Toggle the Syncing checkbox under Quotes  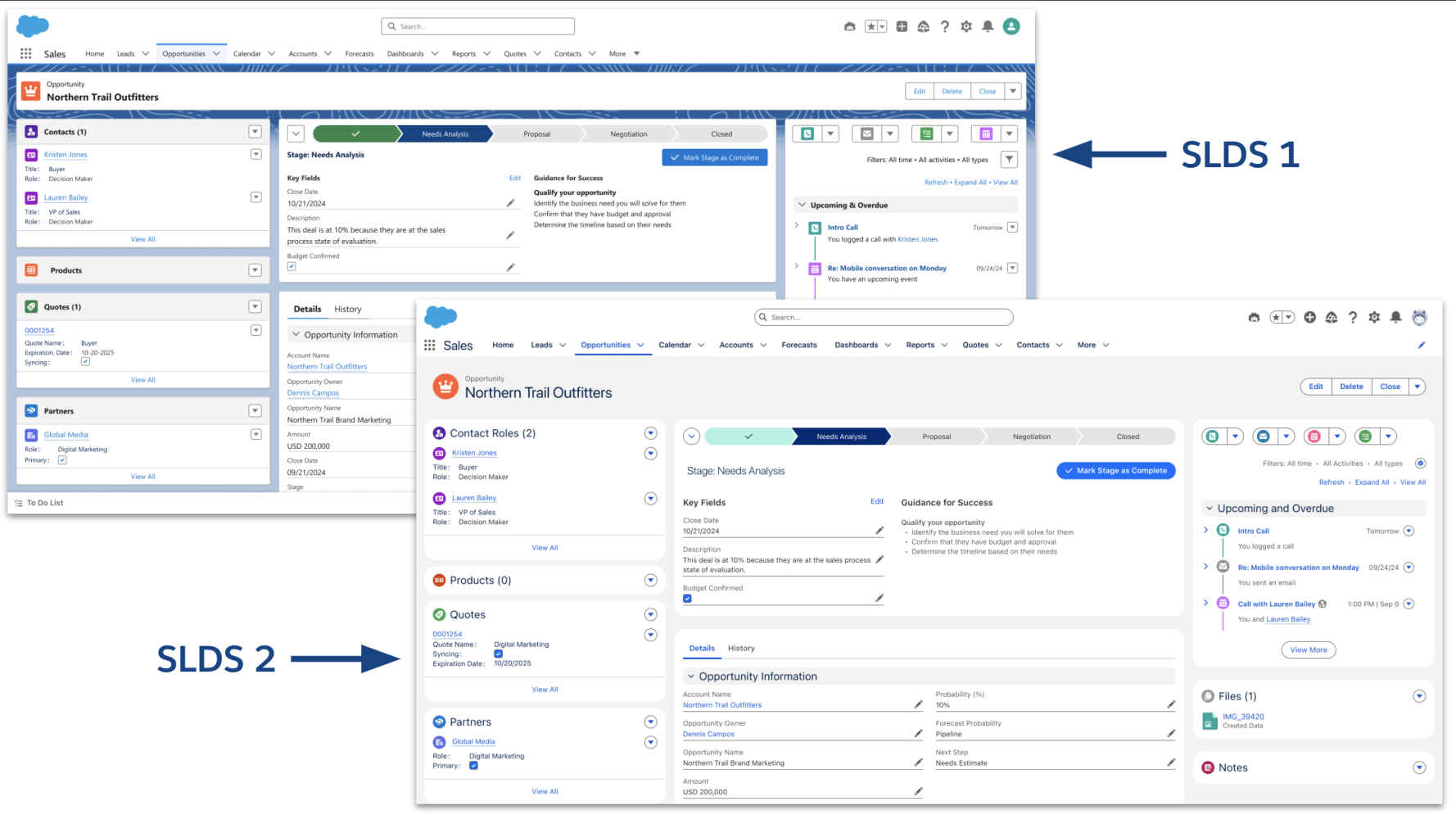tap(499, 654)
